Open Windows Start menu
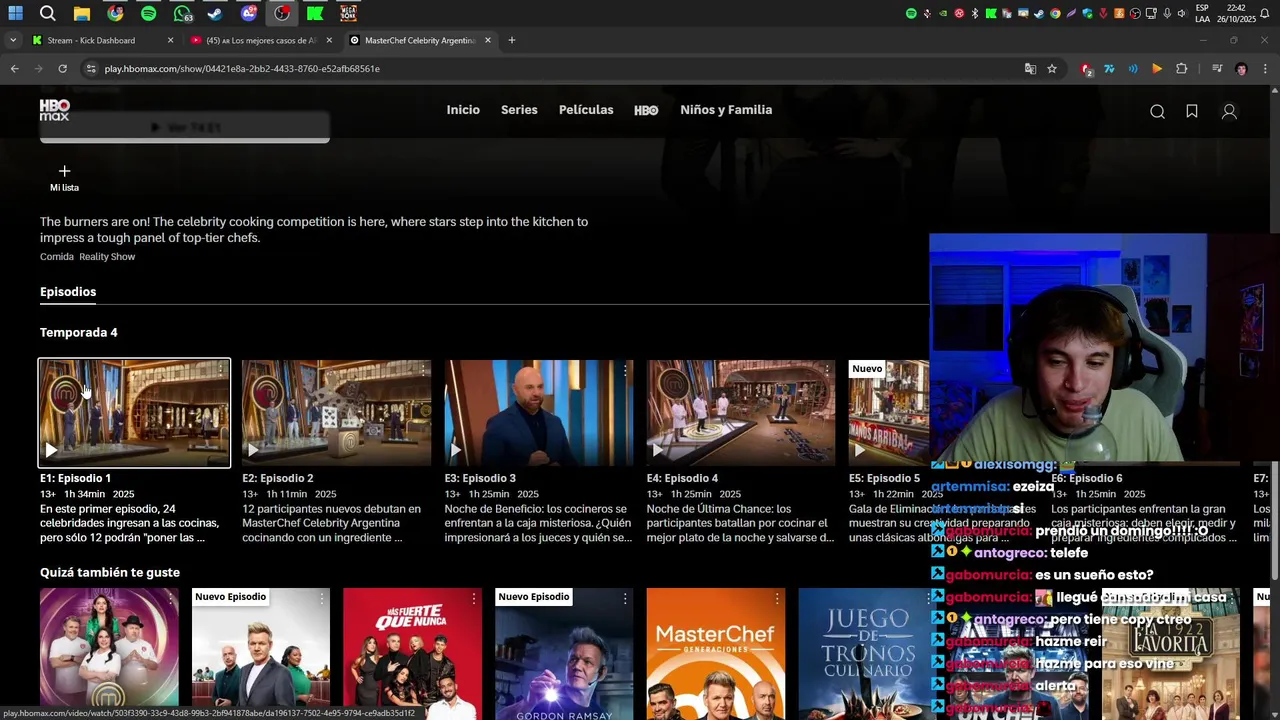Viewport: 1280px width, 720px height. tap(15, 13)
